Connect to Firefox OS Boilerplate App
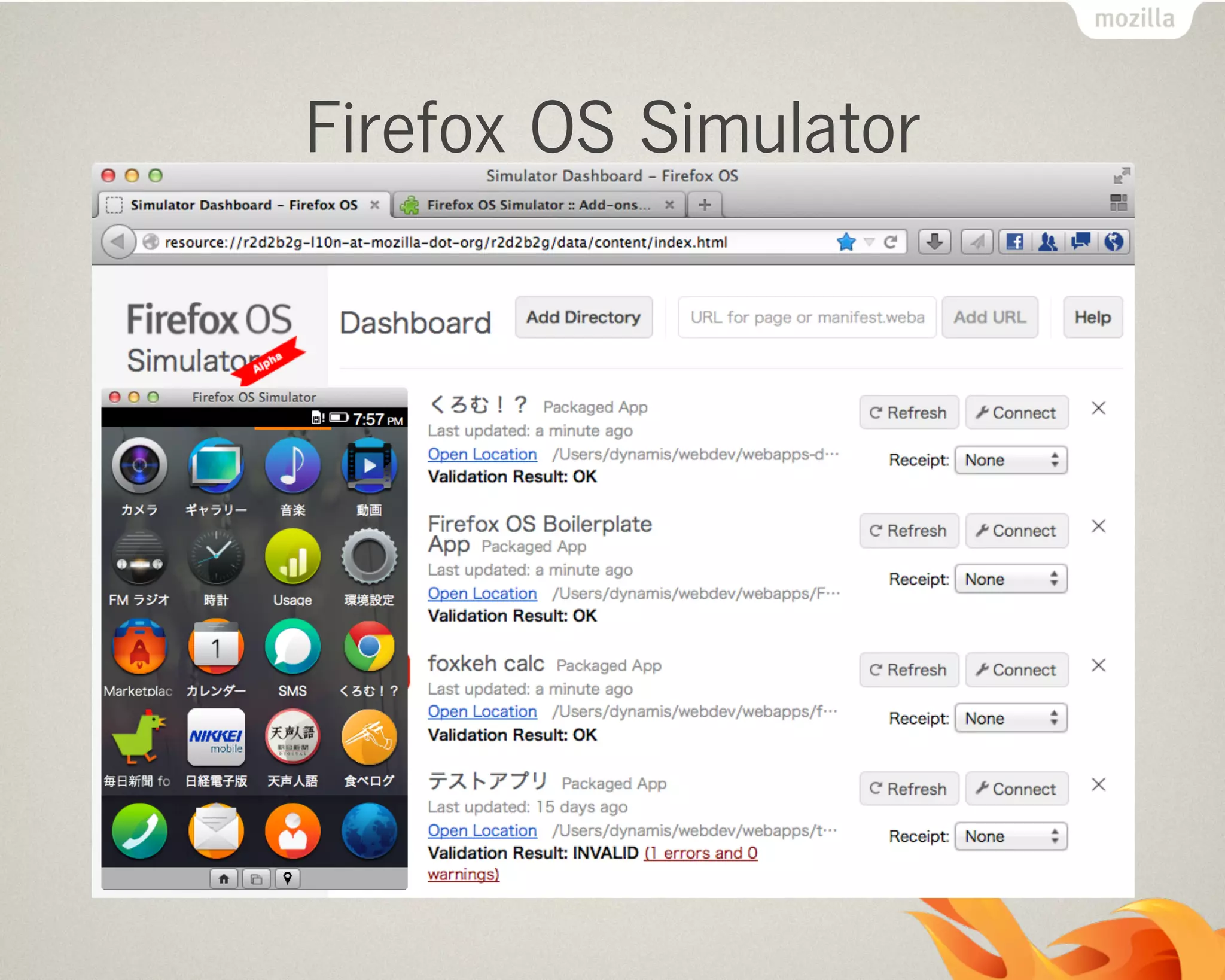Image resolution: width=1225 pixels, height=980 pixels. 1016,531
